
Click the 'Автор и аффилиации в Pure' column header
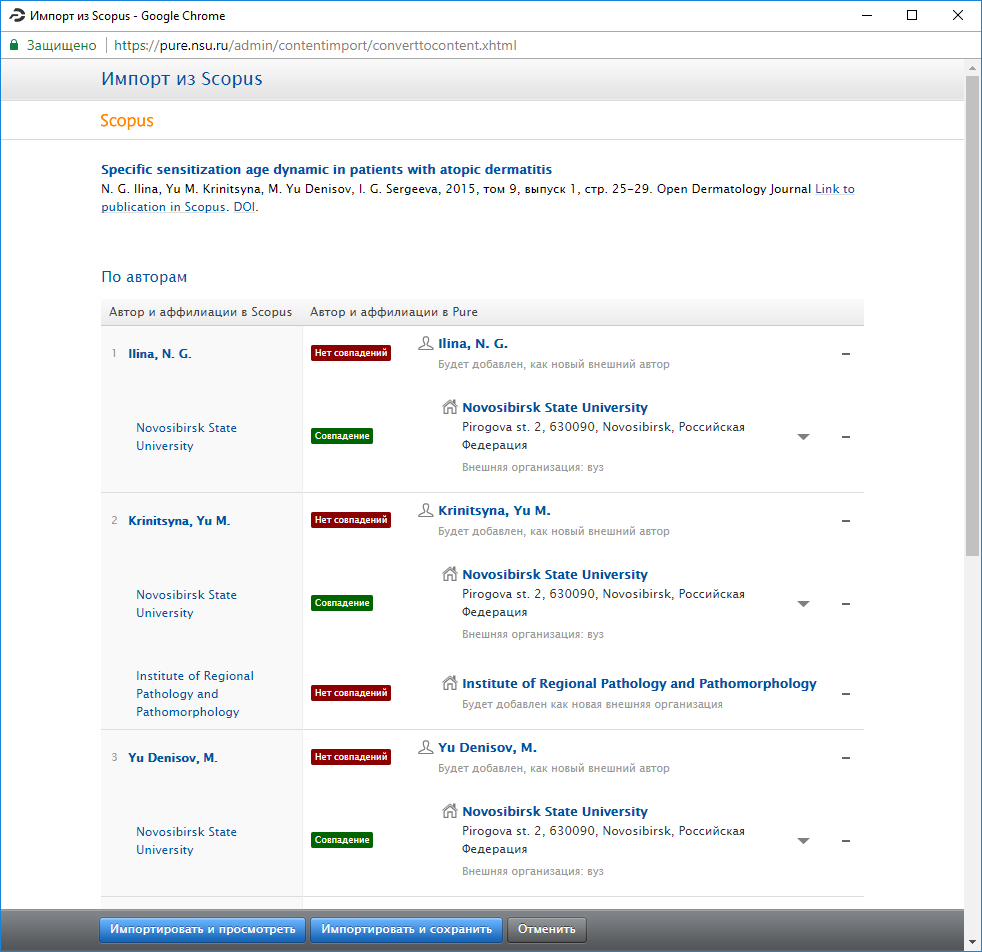[x=394, y=312]
